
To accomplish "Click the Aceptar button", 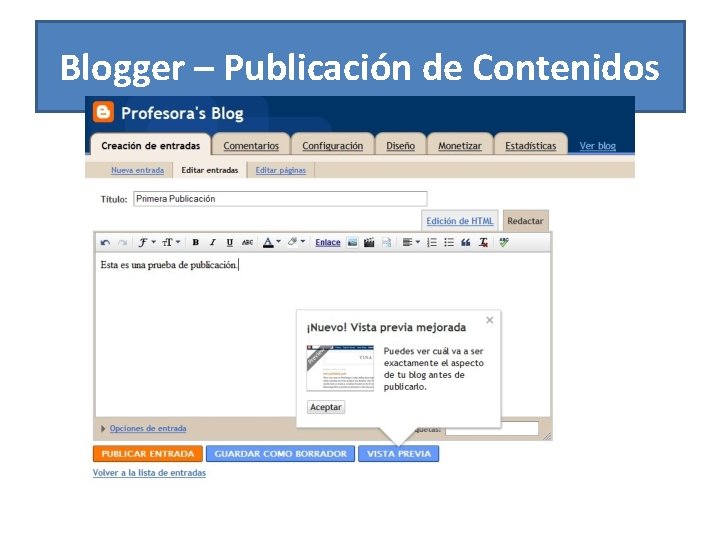I will 326,407.
